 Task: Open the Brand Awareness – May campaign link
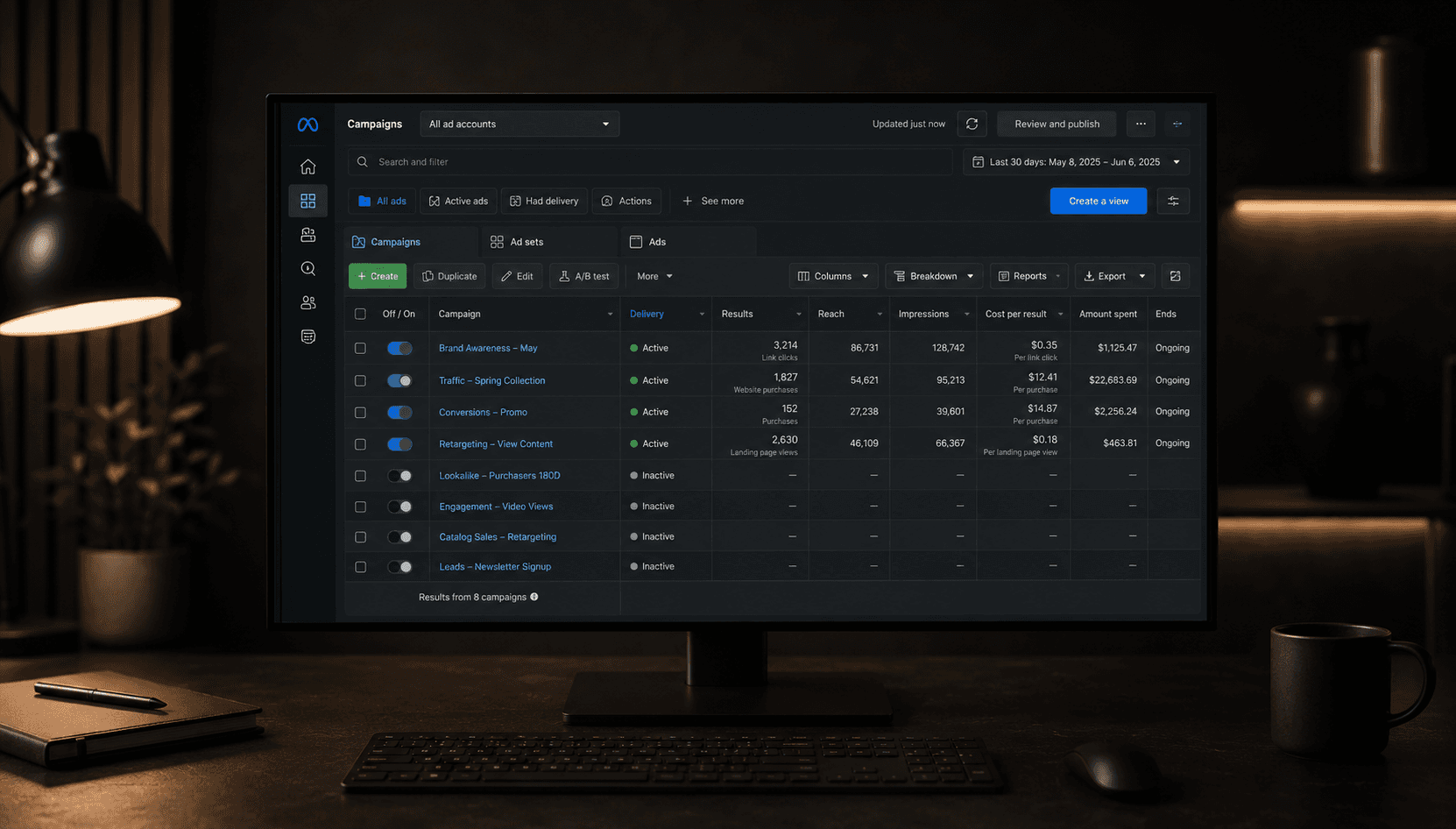coord(488,348)
